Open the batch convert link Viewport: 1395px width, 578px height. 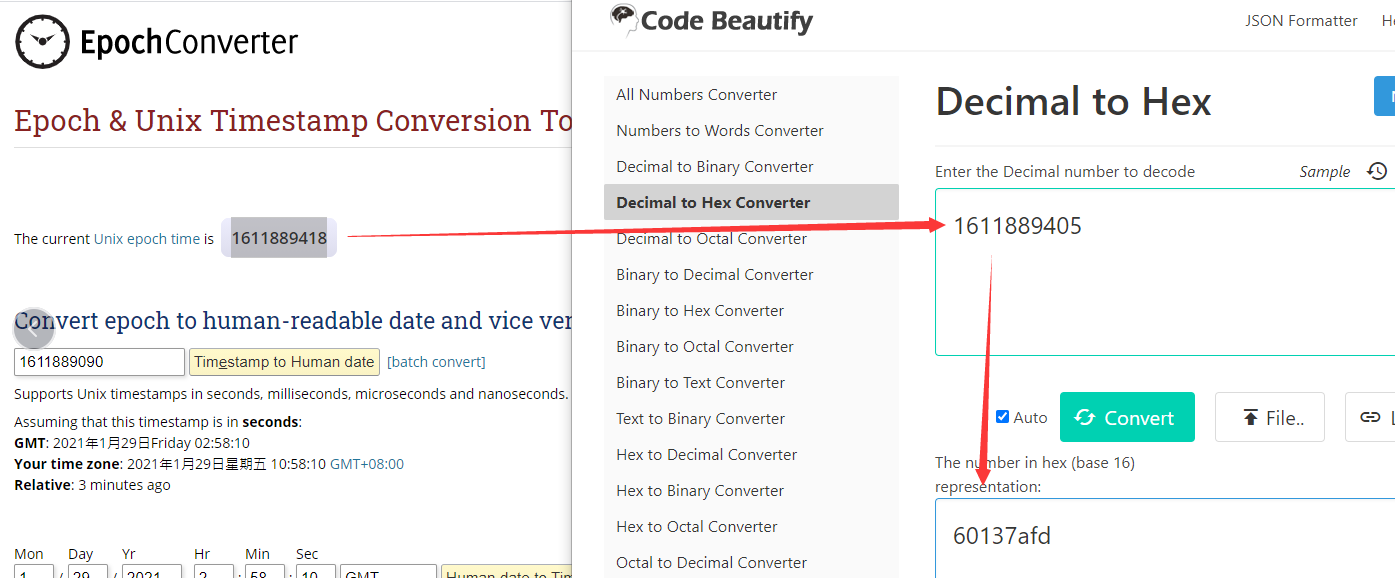click(436, 362)
